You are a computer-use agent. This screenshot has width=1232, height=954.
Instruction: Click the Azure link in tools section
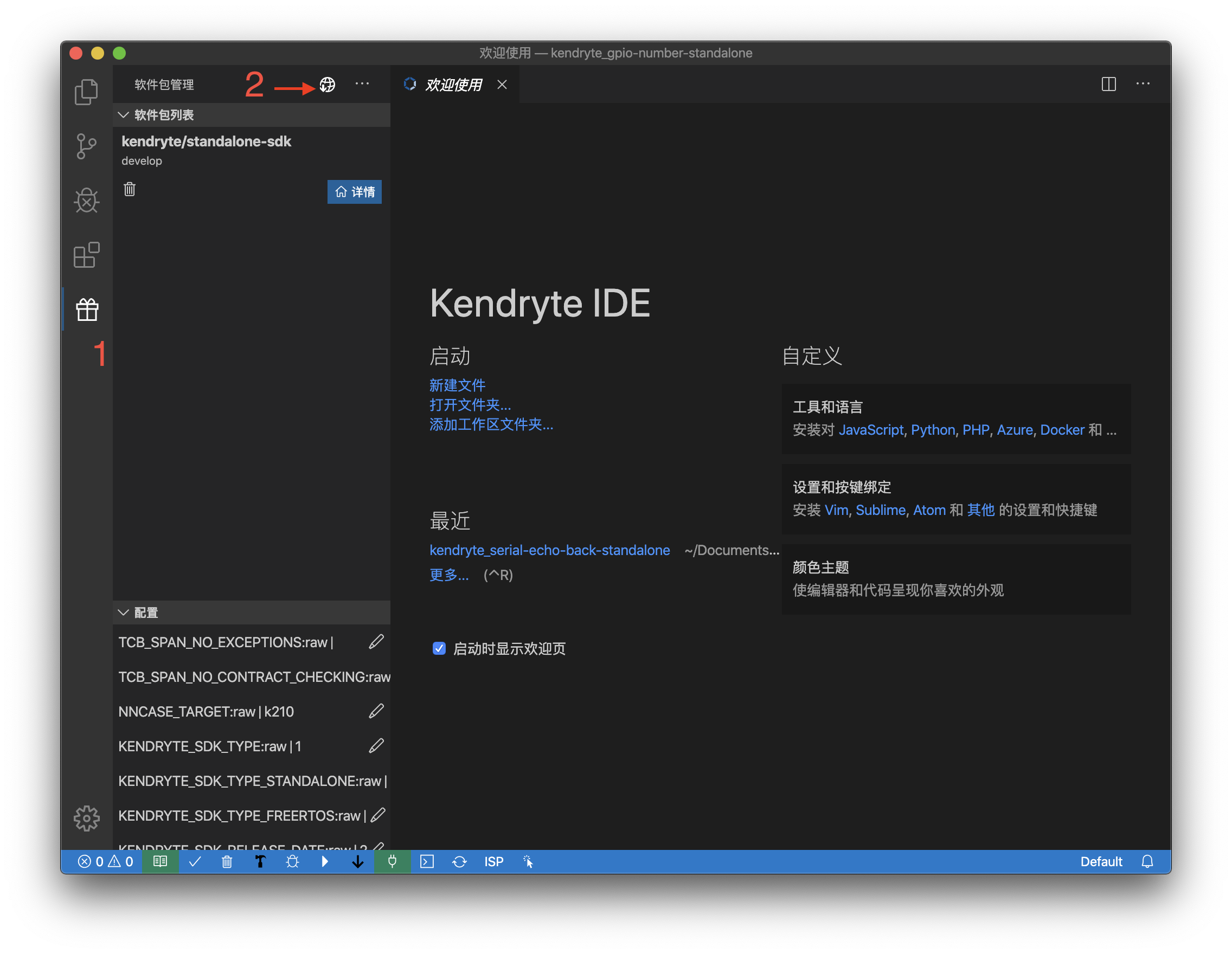[x=1015, y=430]
